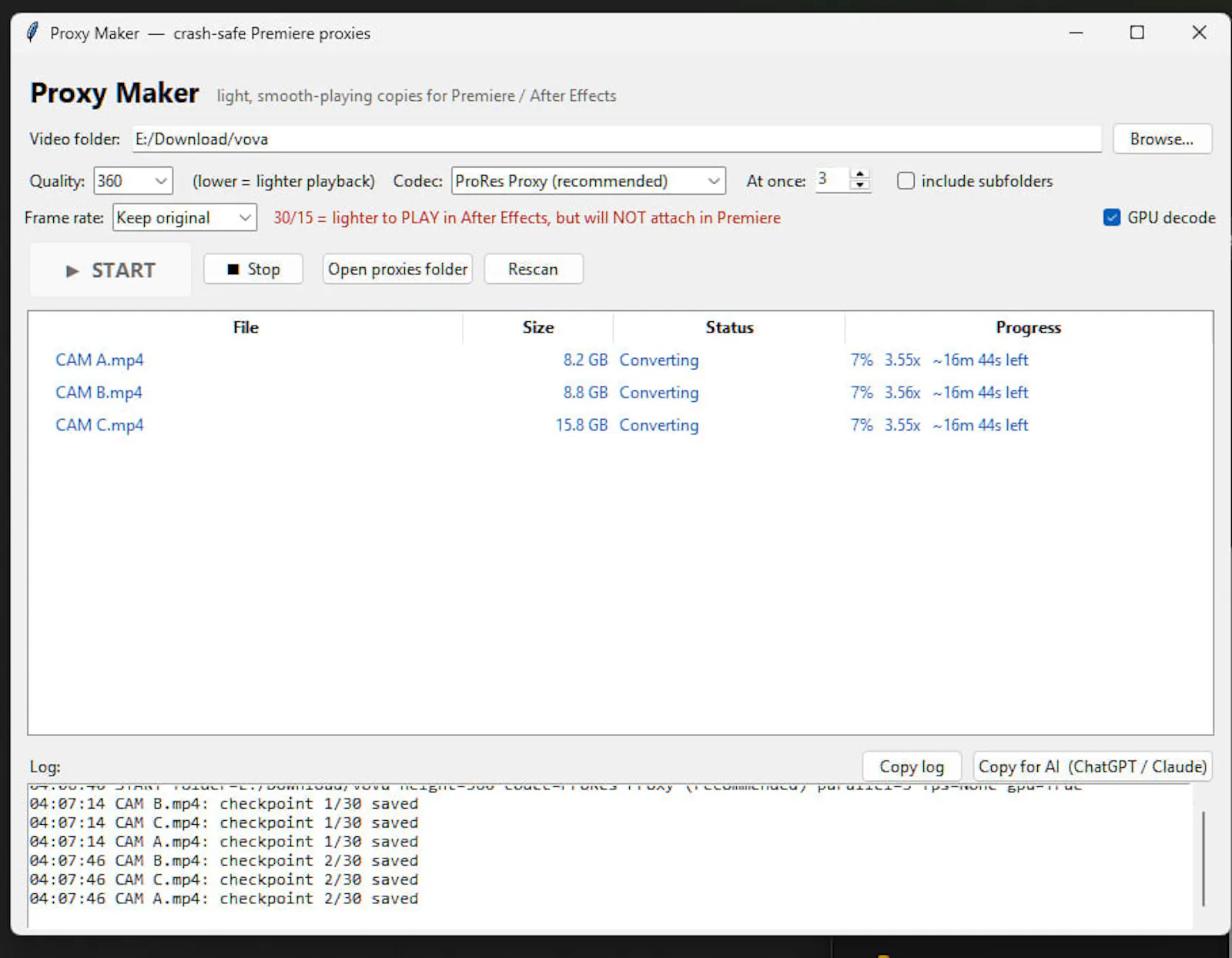Close the Proxy Maker window
The height and width of the screenshot is (958, 1232).
(x=1199, y=32)
